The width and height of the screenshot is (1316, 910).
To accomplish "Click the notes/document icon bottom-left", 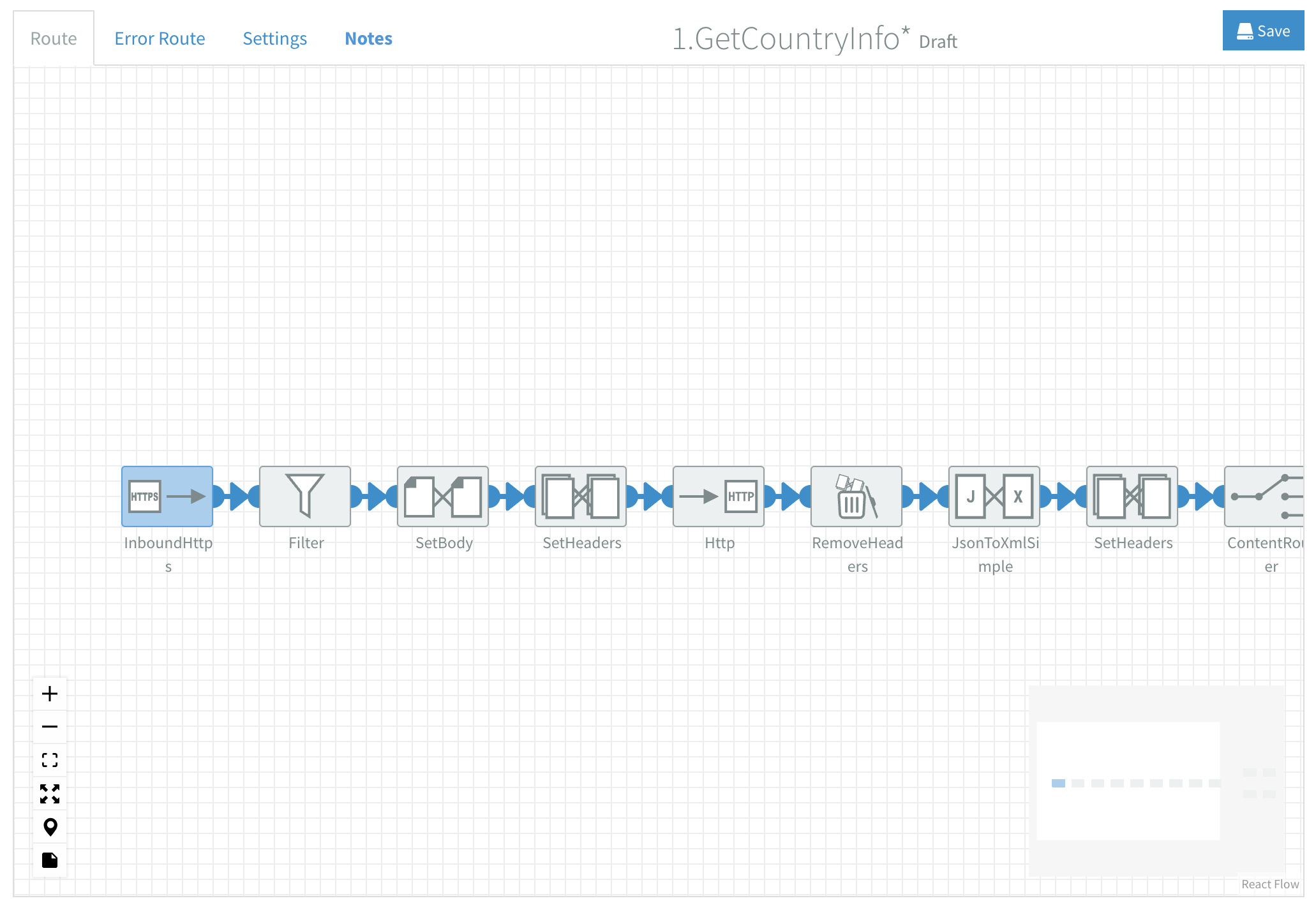I will (50, 859).
